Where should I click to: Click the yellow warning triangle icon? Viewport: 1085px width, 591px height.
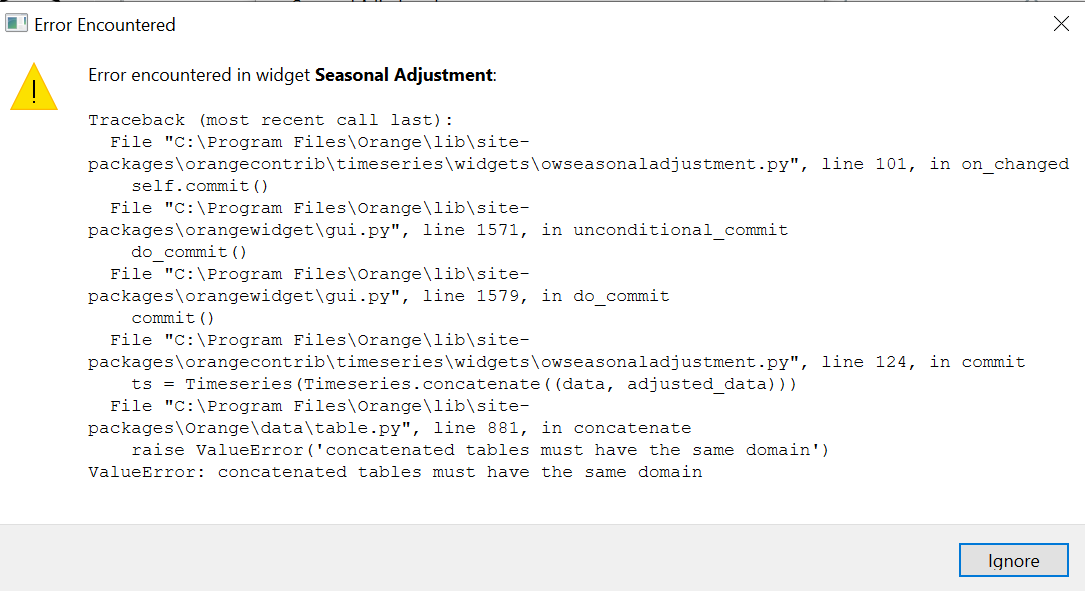tap(33, 86)
